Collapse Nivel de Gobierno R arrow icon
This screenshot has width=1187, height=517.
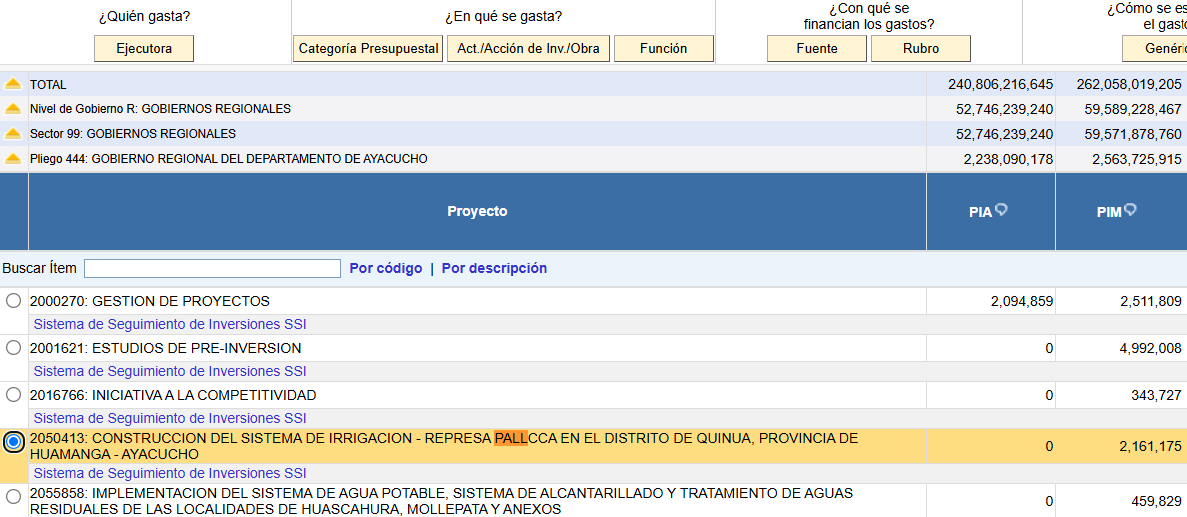pyautogui.click(x=13, y=109)
